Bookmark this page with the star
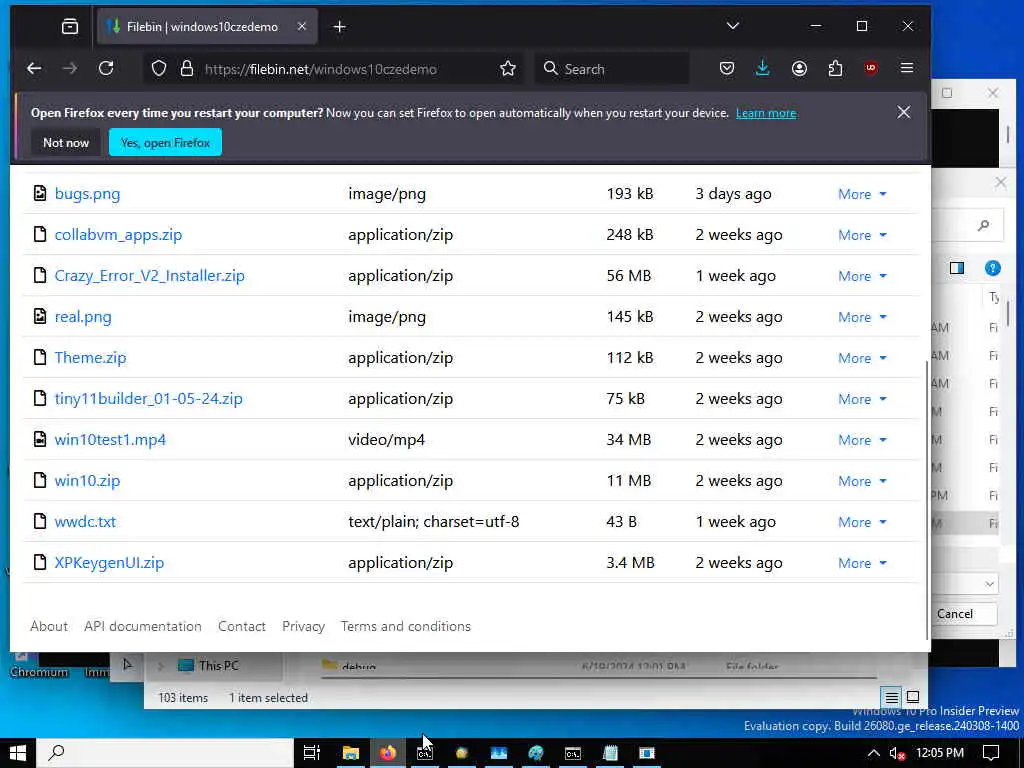1024x768 pixels. click(507, 69)
